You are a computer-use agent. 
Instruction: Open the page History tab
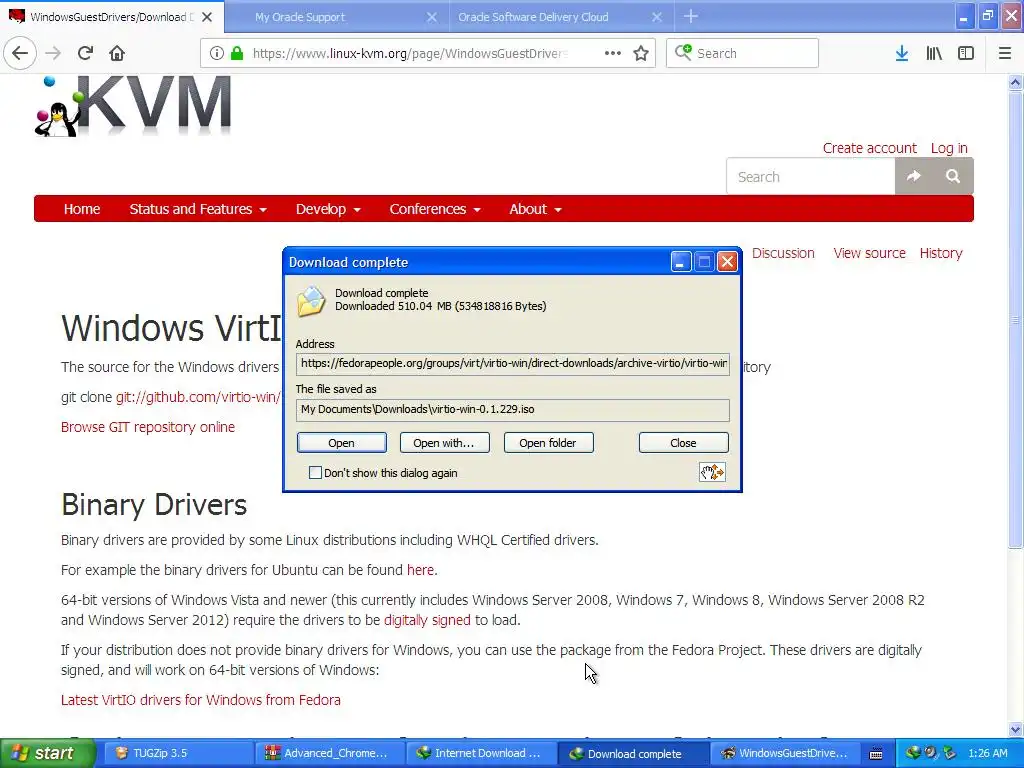[x=941, y=253]
